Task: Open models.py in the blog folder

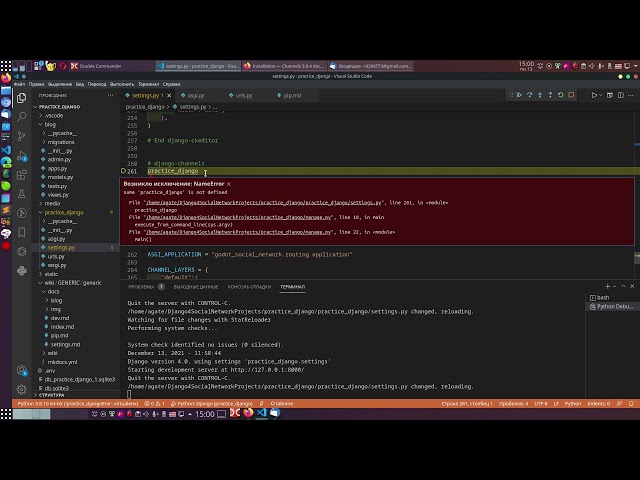Action: (x=60, y=177)
